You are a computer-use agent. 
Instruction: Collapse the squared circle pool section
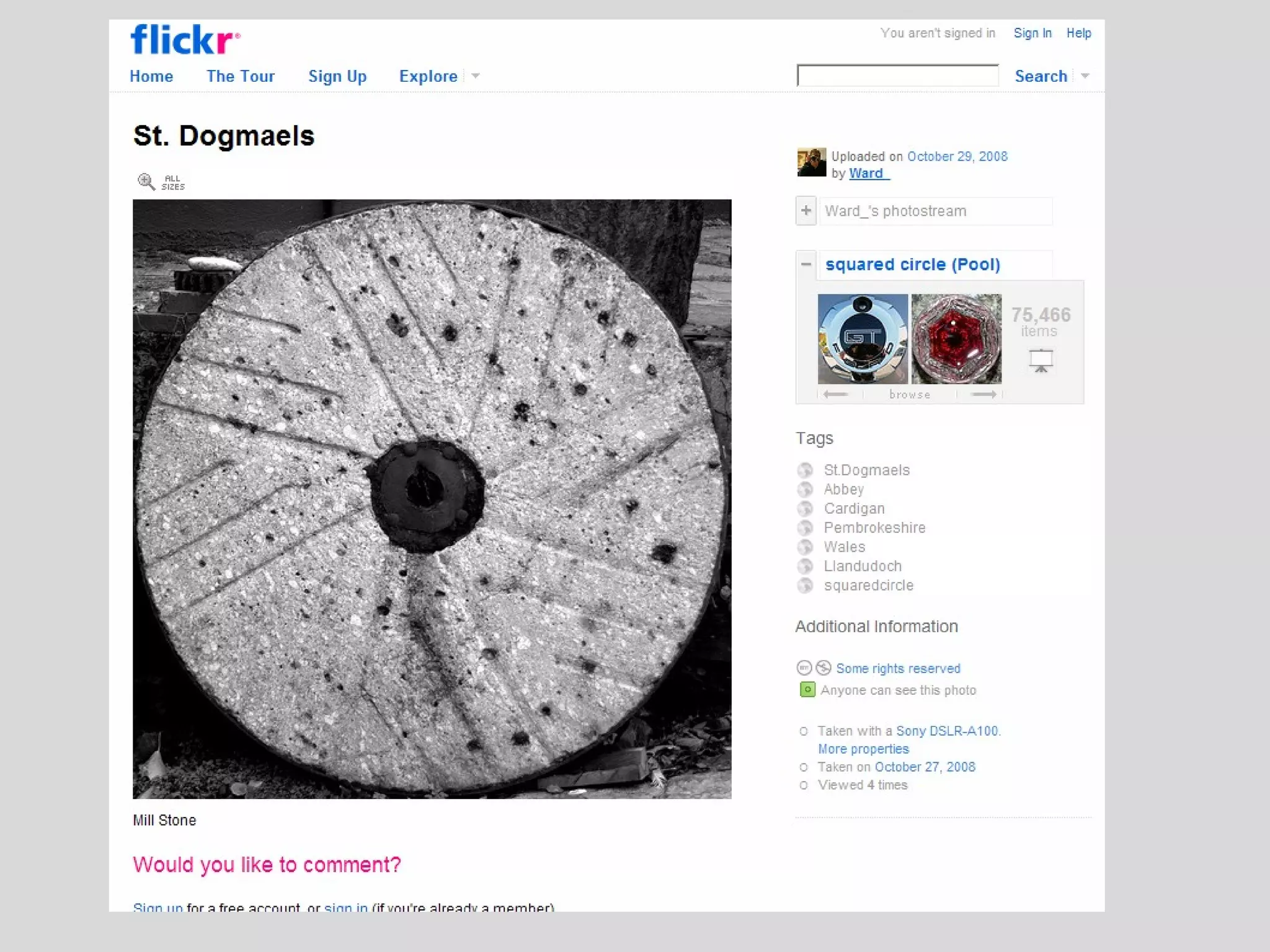tap(806, 264)
